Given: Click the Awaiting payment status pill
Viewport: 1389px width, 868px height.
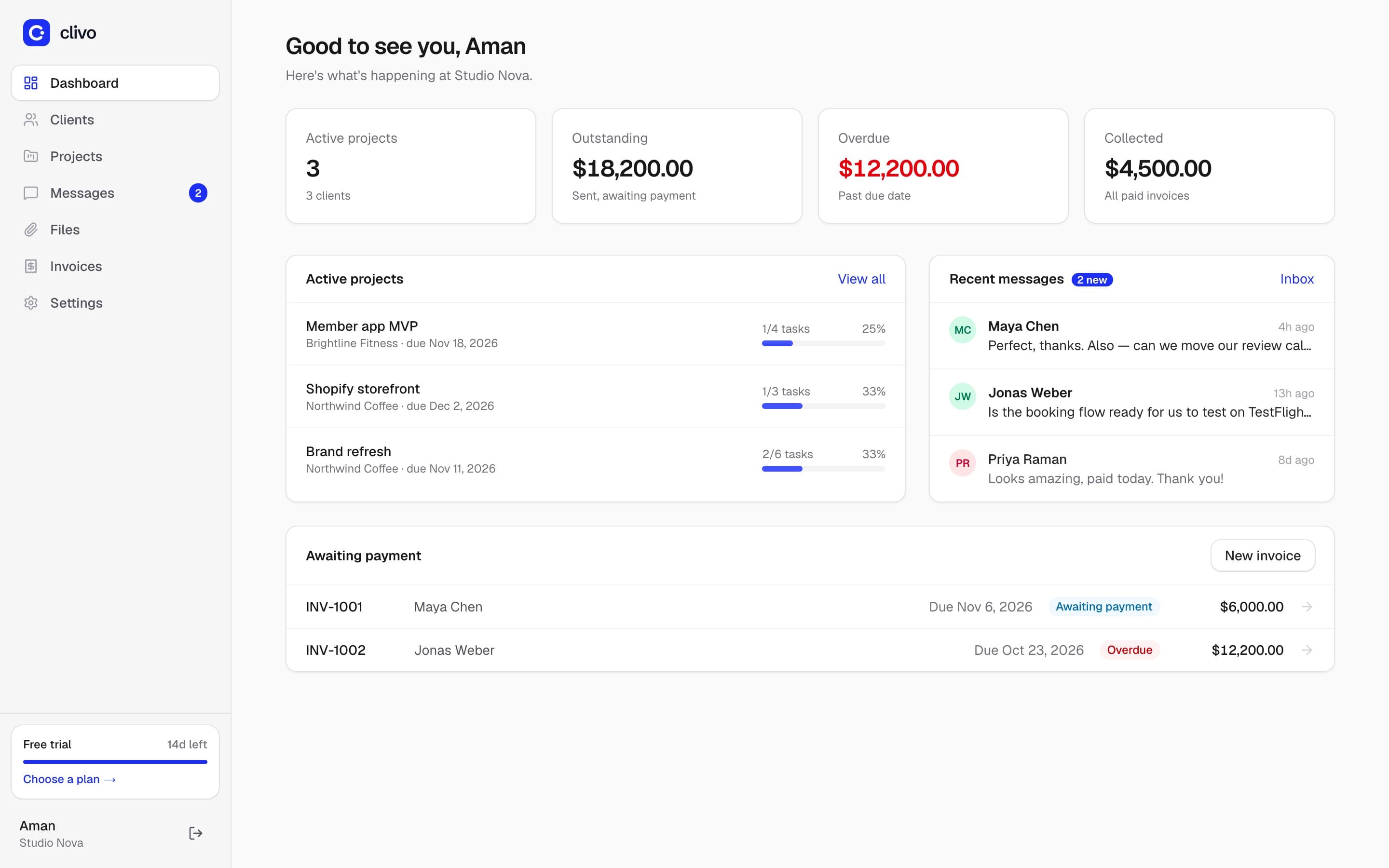Looking at the screenshot, I should click(x=1104, y=607).
